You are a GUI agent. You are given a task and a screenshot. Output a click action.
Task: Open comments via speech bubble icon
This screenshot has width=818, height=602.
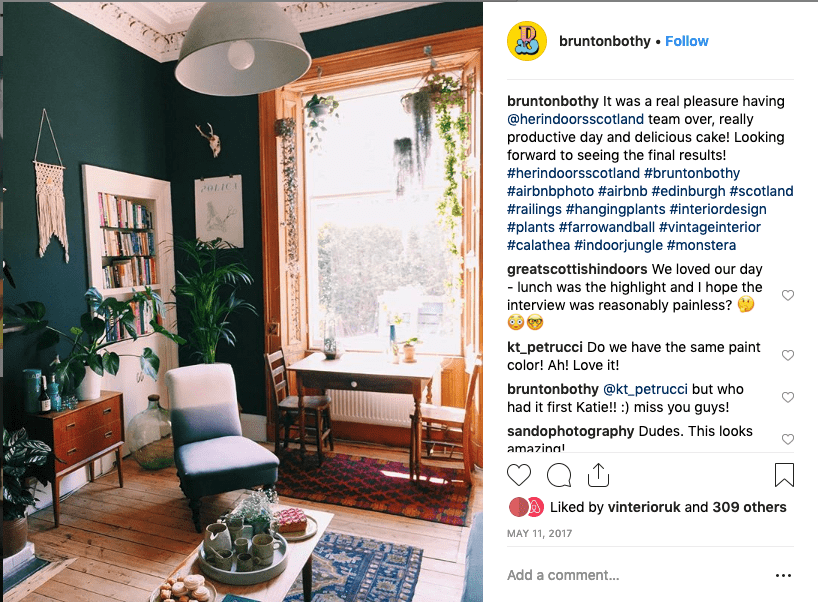click(x=559, y=475)
